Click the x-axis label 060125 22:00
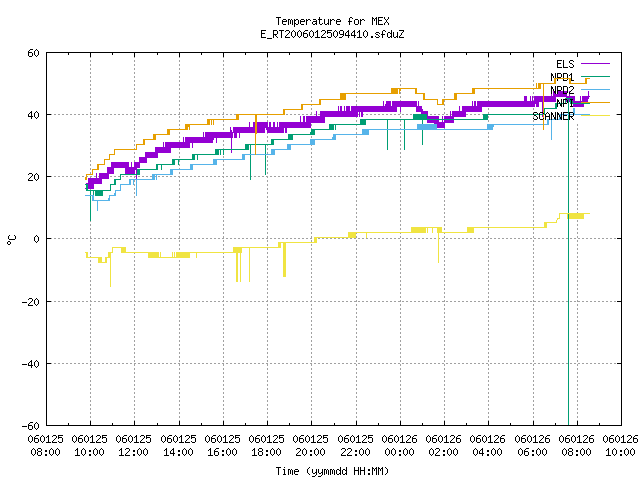The height and width of the screenshot is (480, 640). (356, 446)
